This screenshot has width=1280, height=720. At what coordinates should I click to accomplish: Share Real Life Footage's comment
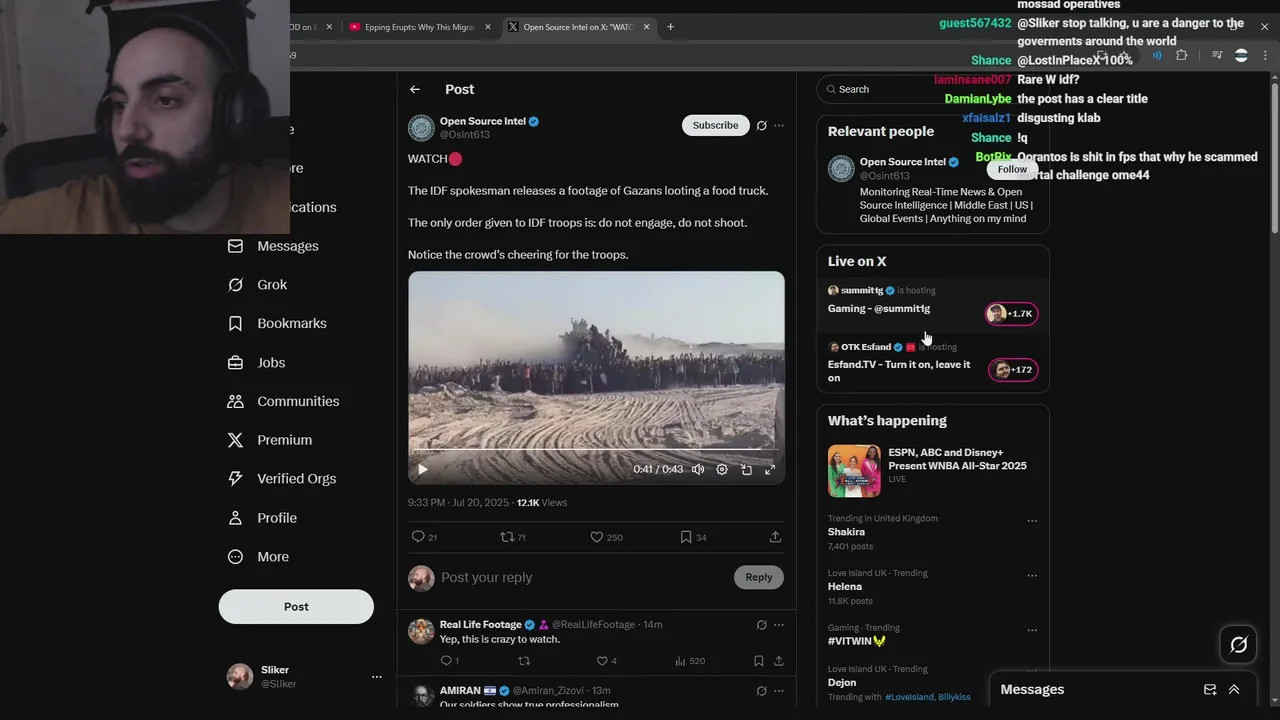click(779, 661)
